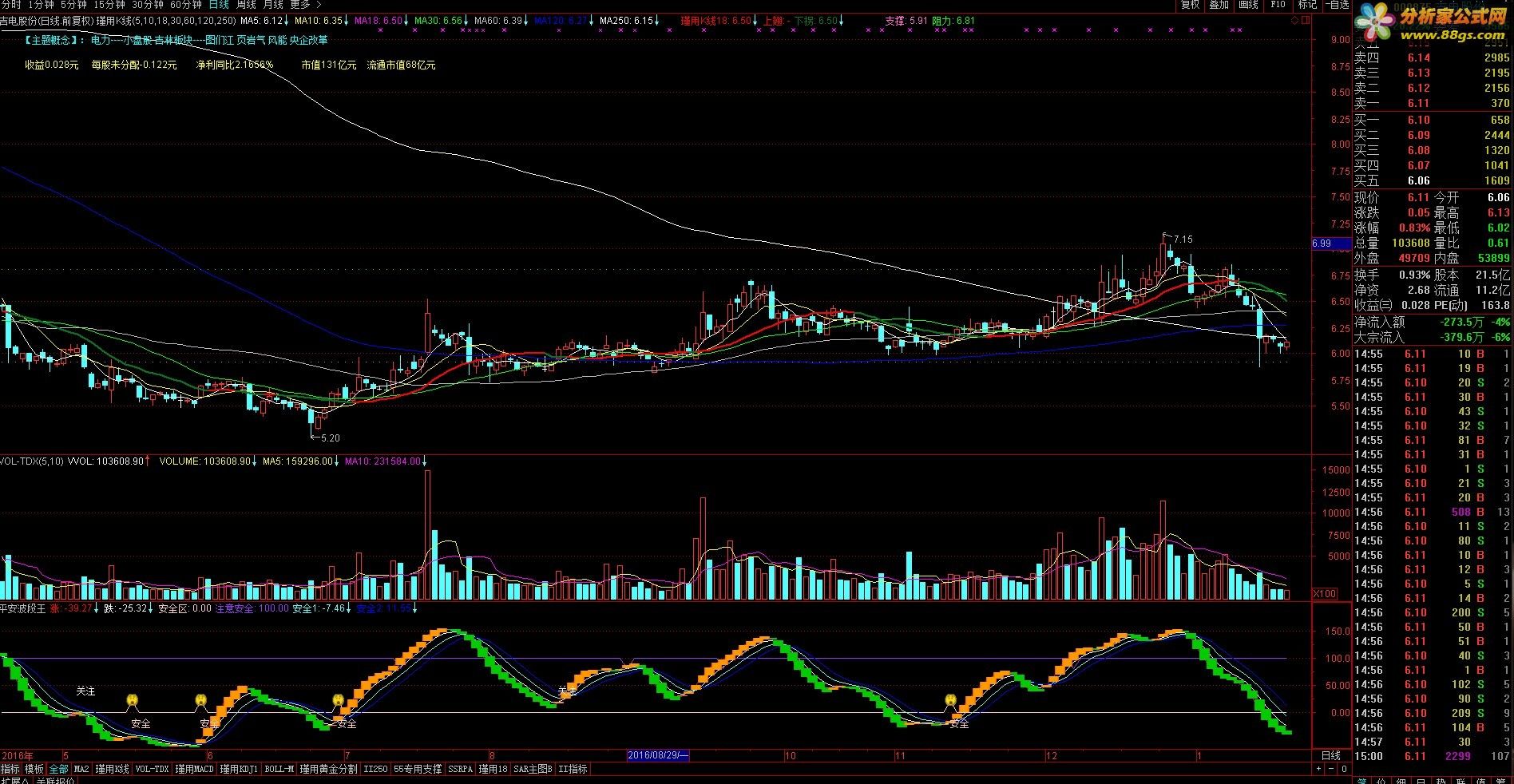Switch to 瑾用18 tab
This screenshot has height=784, width=1514.
pyautogui.click(x=493, y=769)
